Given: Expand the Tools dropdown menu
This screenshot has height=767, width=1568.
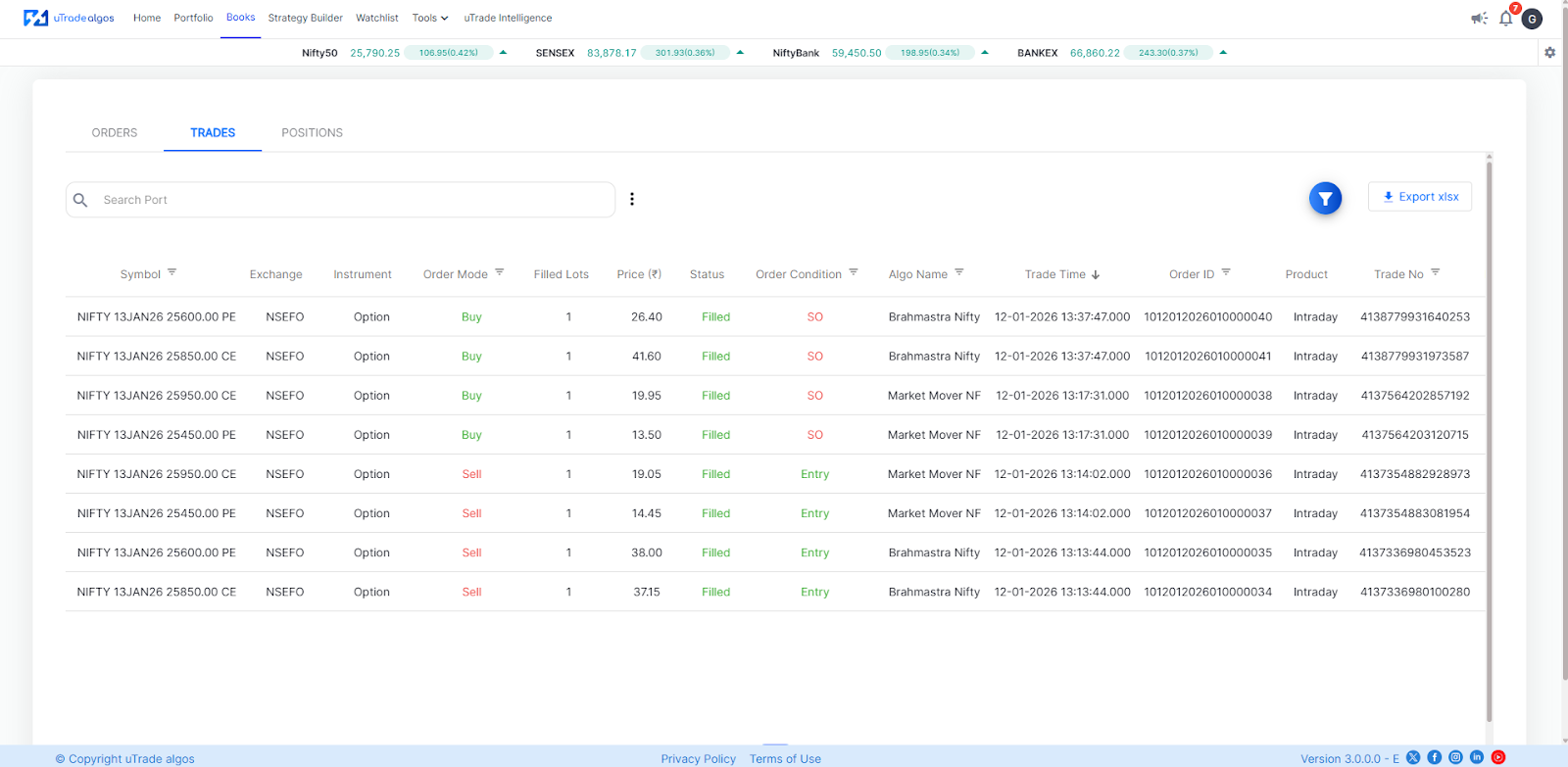Looking at the screenshot, I should click(430, 18).
